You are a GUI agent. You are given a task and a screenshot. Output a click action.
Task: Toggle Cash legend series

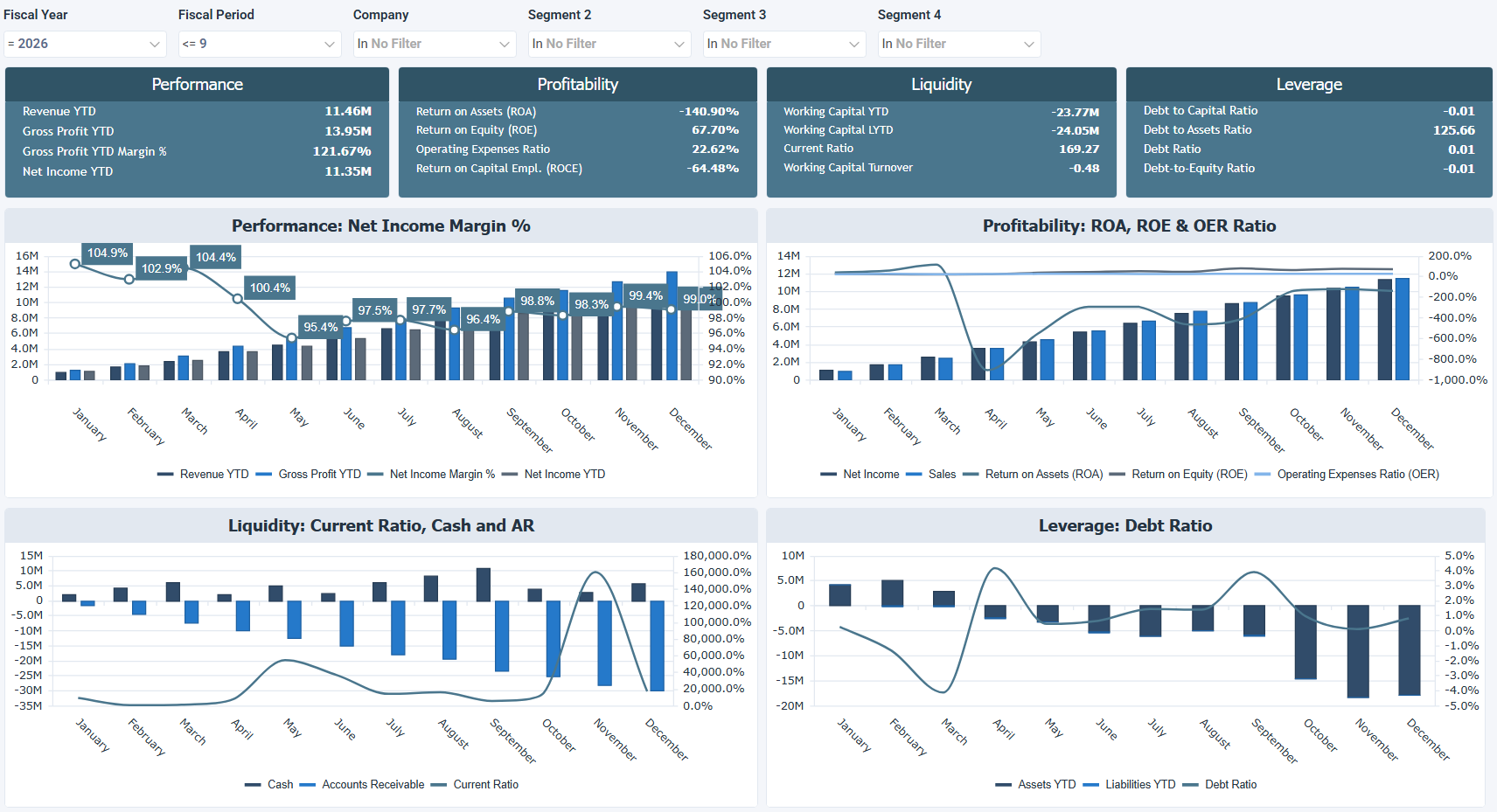[269, 785]
